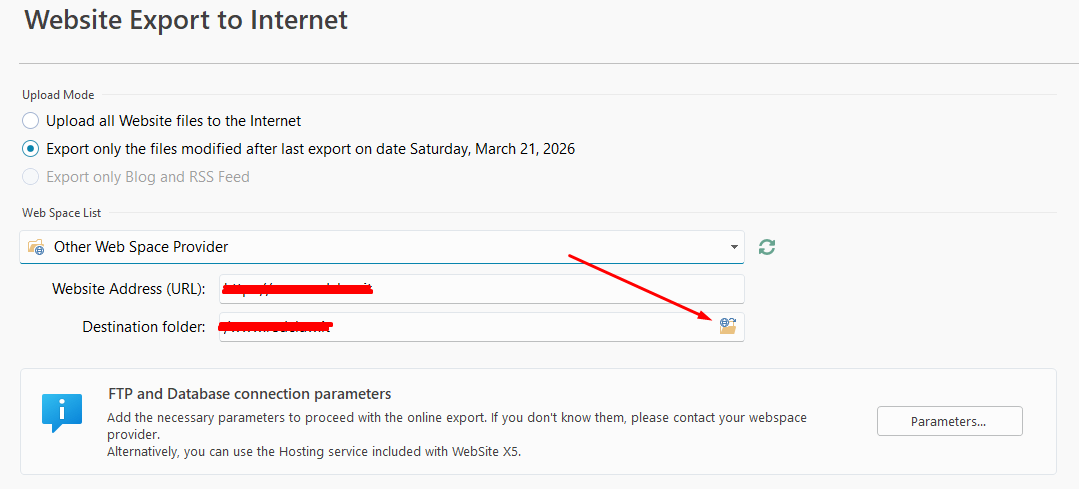Click the refresh web space list icon

click(x=767, y=246)
